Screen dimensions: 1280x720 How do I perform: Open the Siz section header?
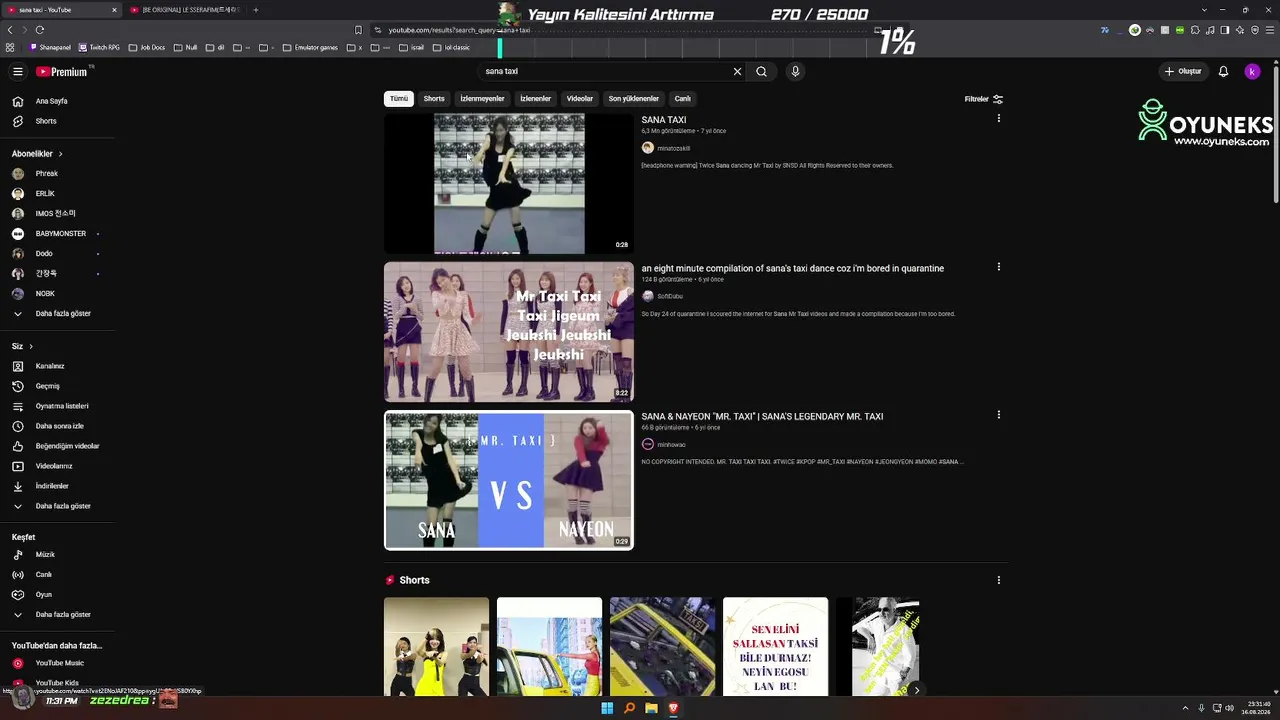[22, 346]
